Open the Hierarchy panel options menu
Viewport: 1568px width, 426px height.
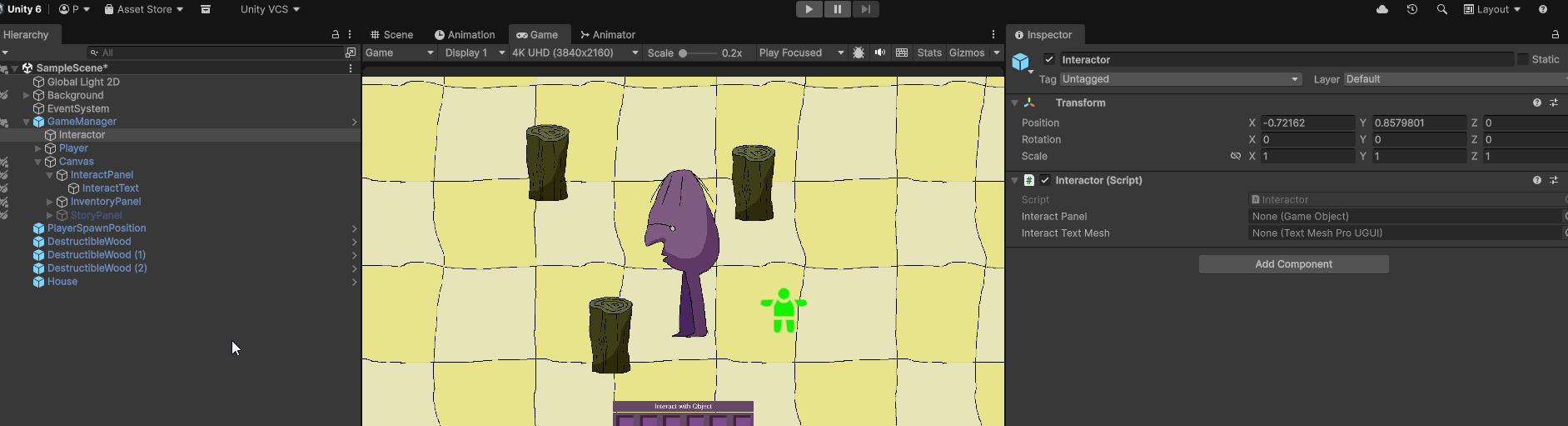(350, 35)
